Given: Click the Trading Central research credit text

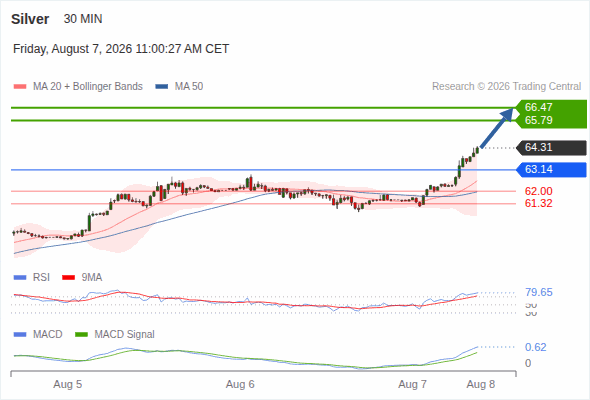Looking at the screenshot, I should (x=506, y=87).
